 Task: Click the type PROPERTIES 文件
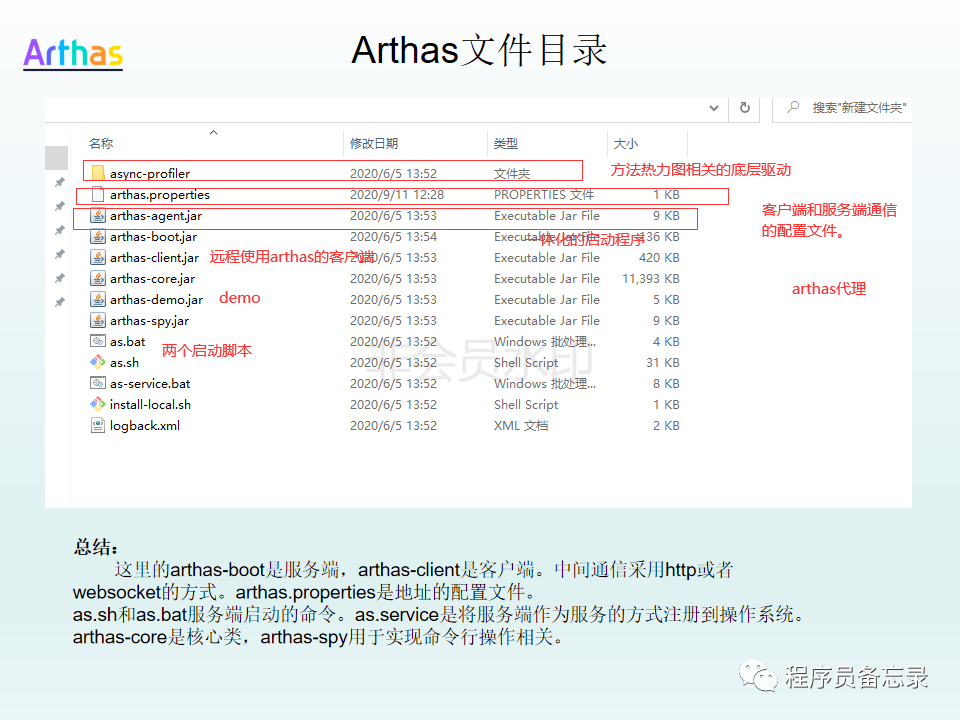pos(544,195)
